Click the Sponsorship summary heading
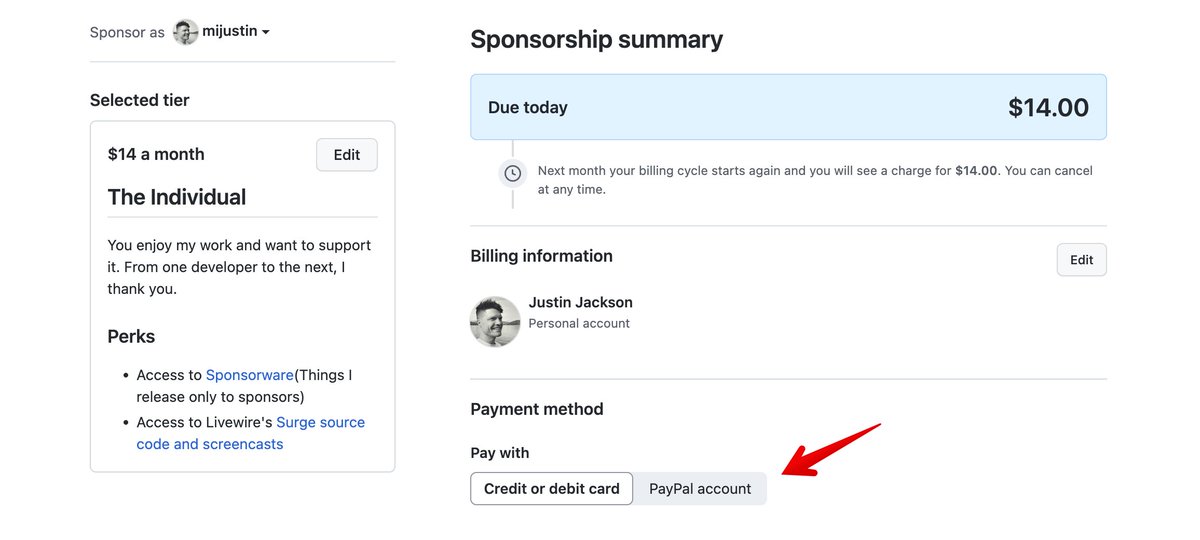The height and width of the screenshot is (540, 1200). tap(596, 40)
